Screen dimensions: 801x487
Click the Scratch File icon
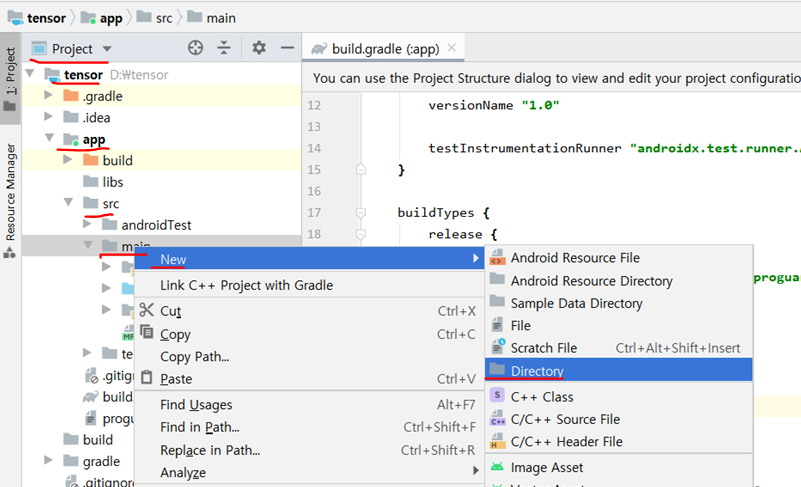pyautogui.click(x=498, y=346)
